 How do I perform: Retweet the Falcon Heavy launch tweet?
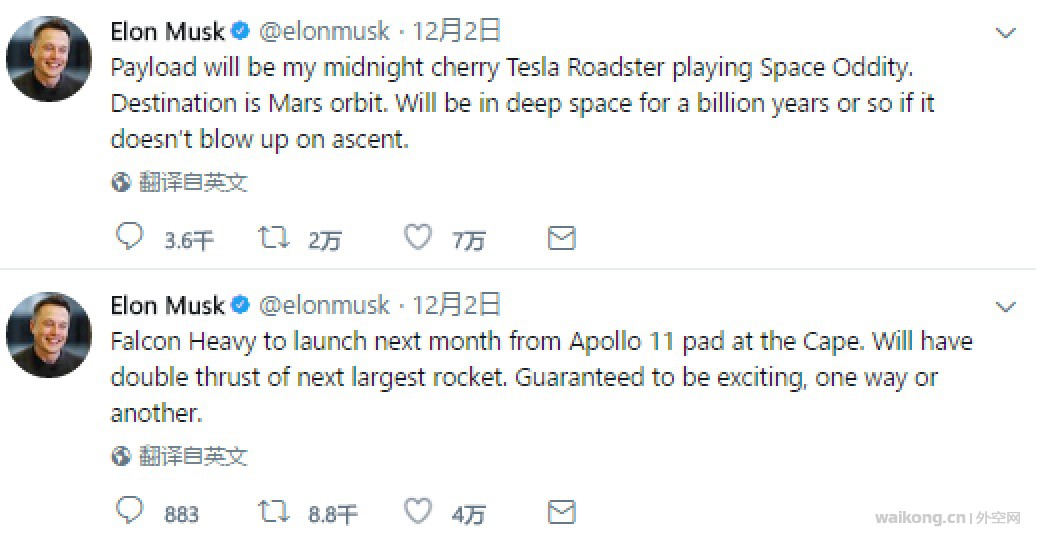point(274,512)
